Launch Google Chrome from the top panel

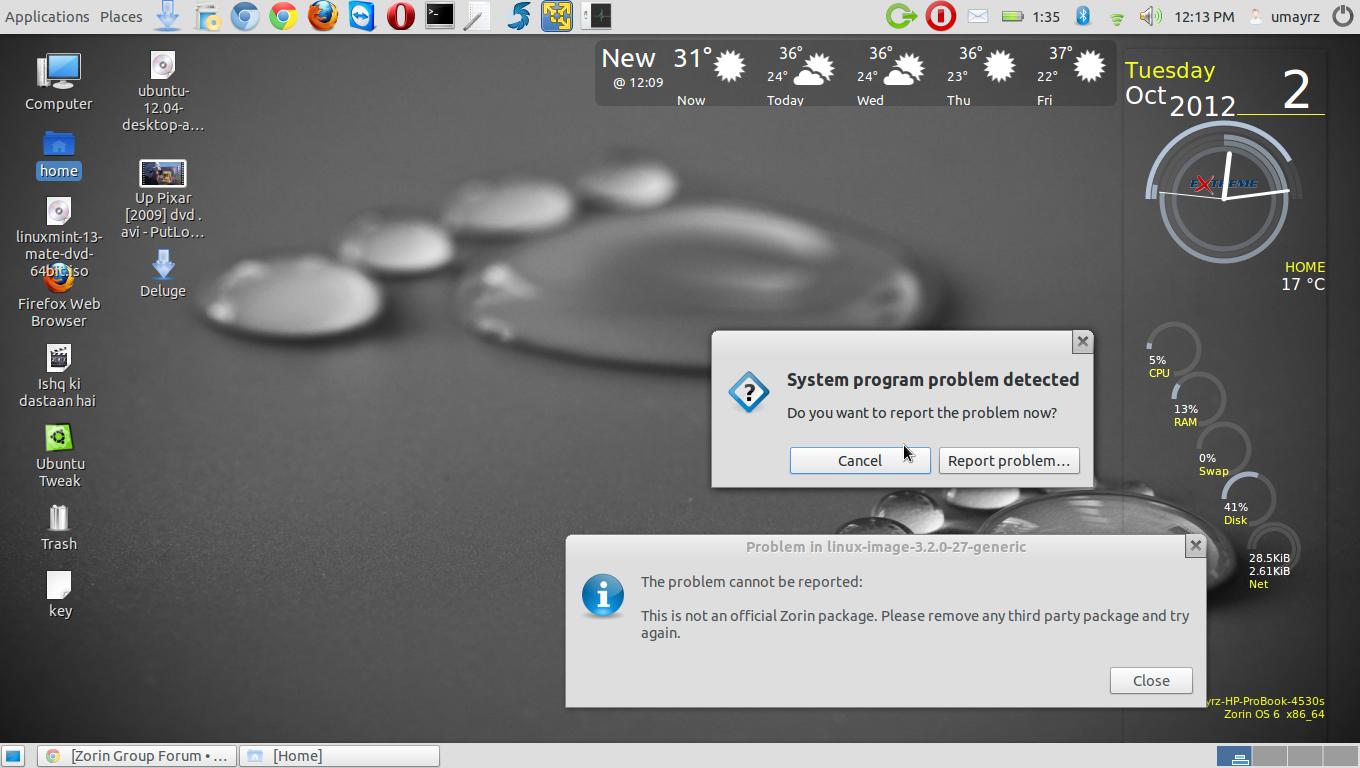pos(284,16)
